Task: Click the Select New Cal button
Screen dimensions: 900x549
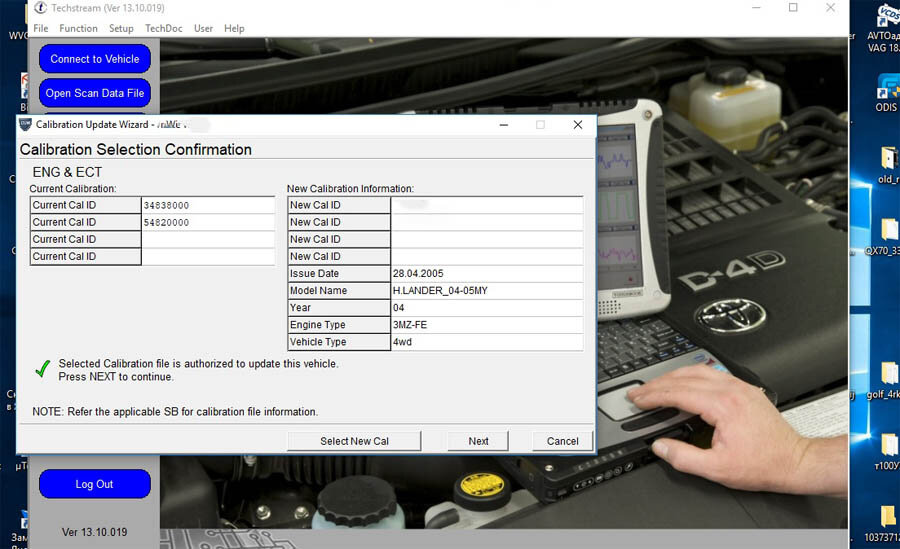Action: [x=354, y=441]
